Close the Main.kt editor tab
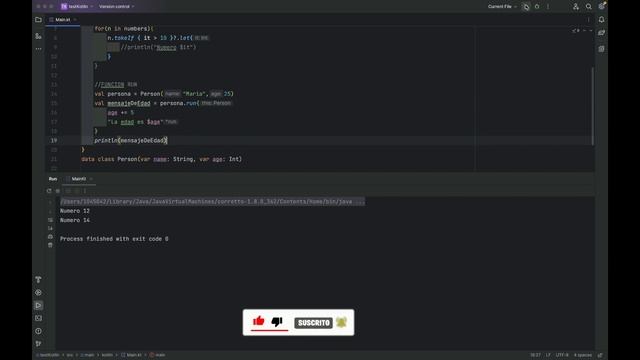Image resolution: width=640 pixels, height=360 pixels. pos(75,20)
